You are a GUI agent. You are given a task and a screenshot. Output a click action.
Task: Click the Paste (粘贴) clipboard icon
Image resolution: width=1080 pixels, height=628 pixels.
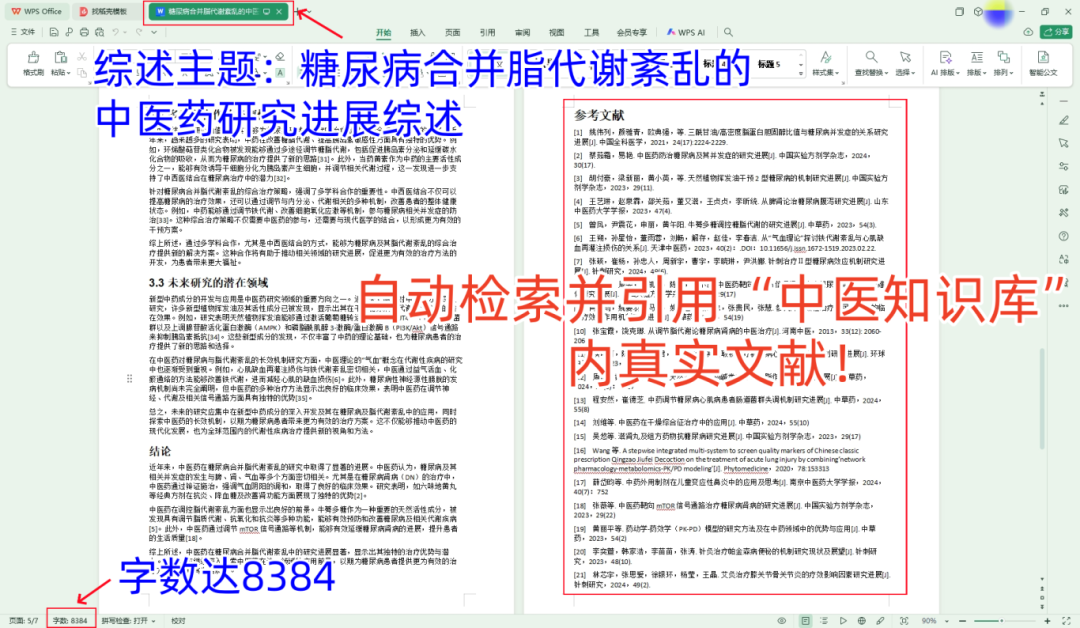[x=60, y=57]
